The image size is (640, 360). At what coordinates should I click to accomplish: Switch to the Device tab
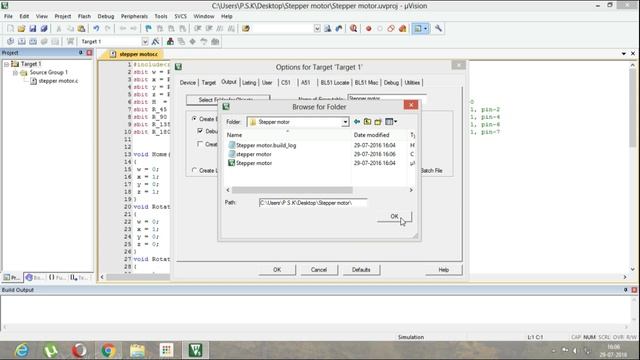coord(187,82)
